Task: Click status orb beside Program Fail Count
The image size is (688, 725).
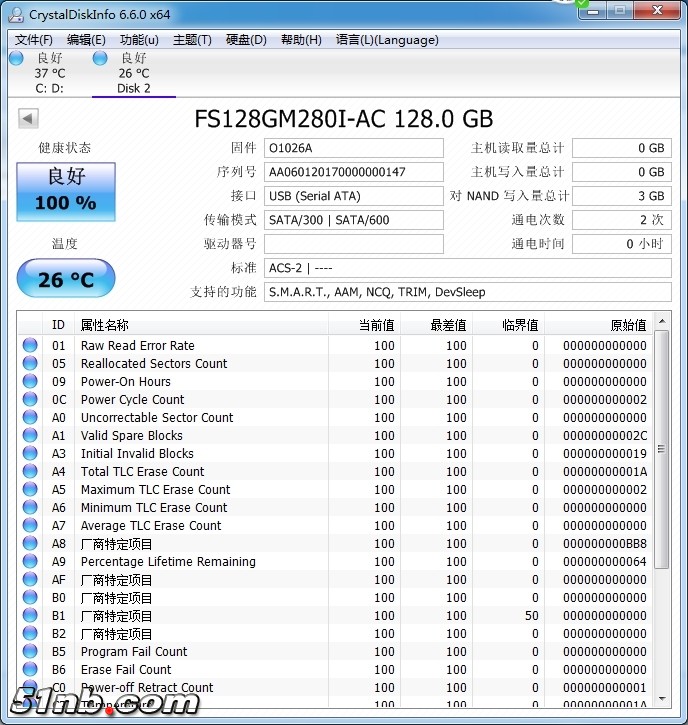Action: pos(30,652)
